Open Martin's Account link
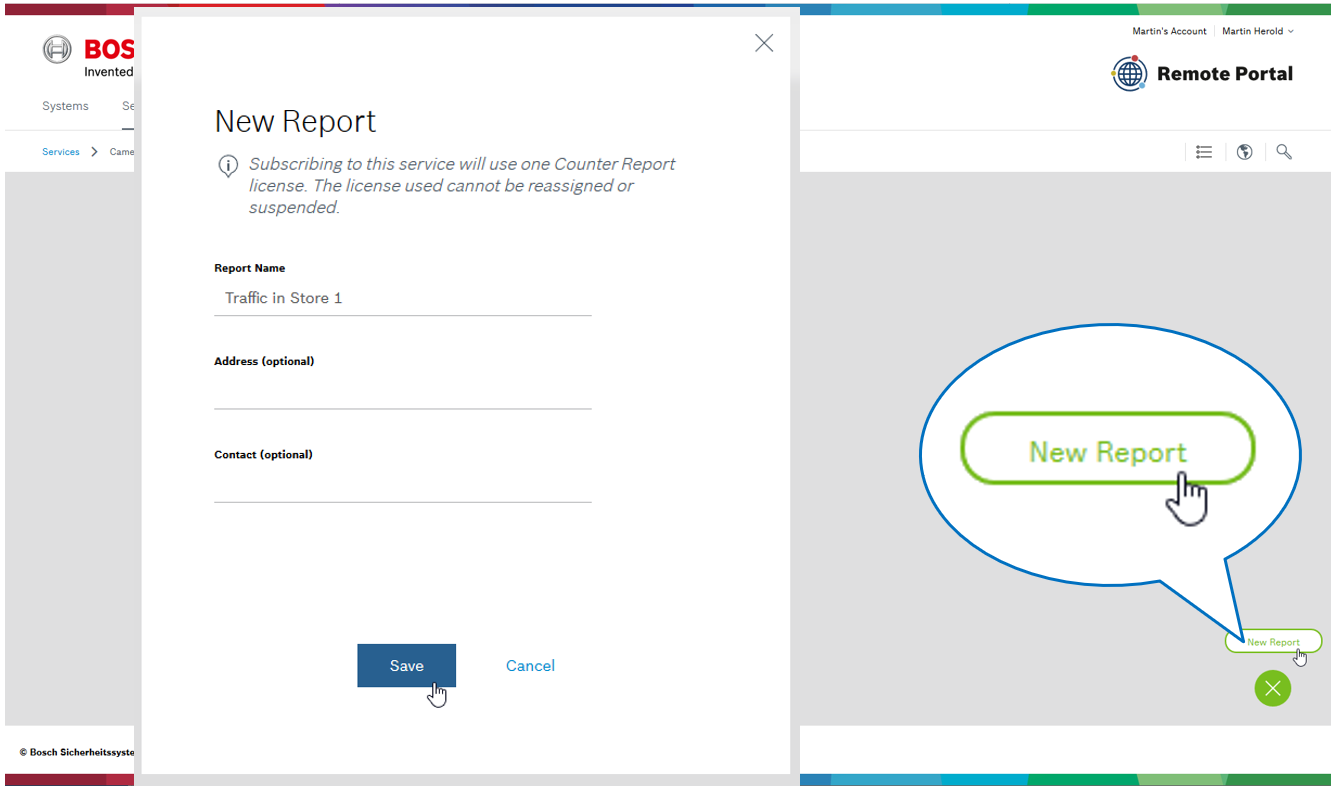This screenshot has width=1335, height=791. (x=1169, y=31)
